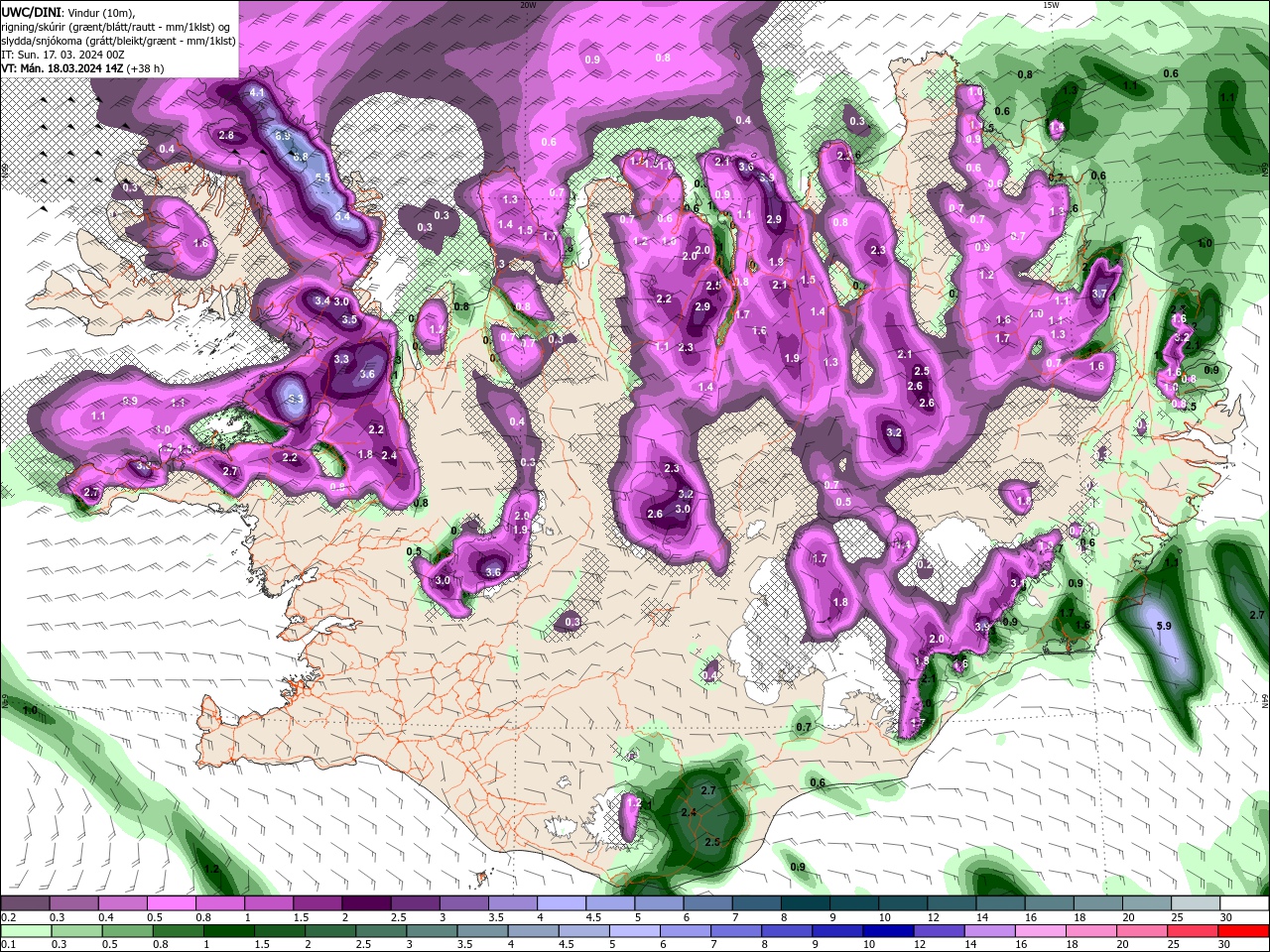Click the 6.8 value on the map
1270x952 pixels.
301,157
